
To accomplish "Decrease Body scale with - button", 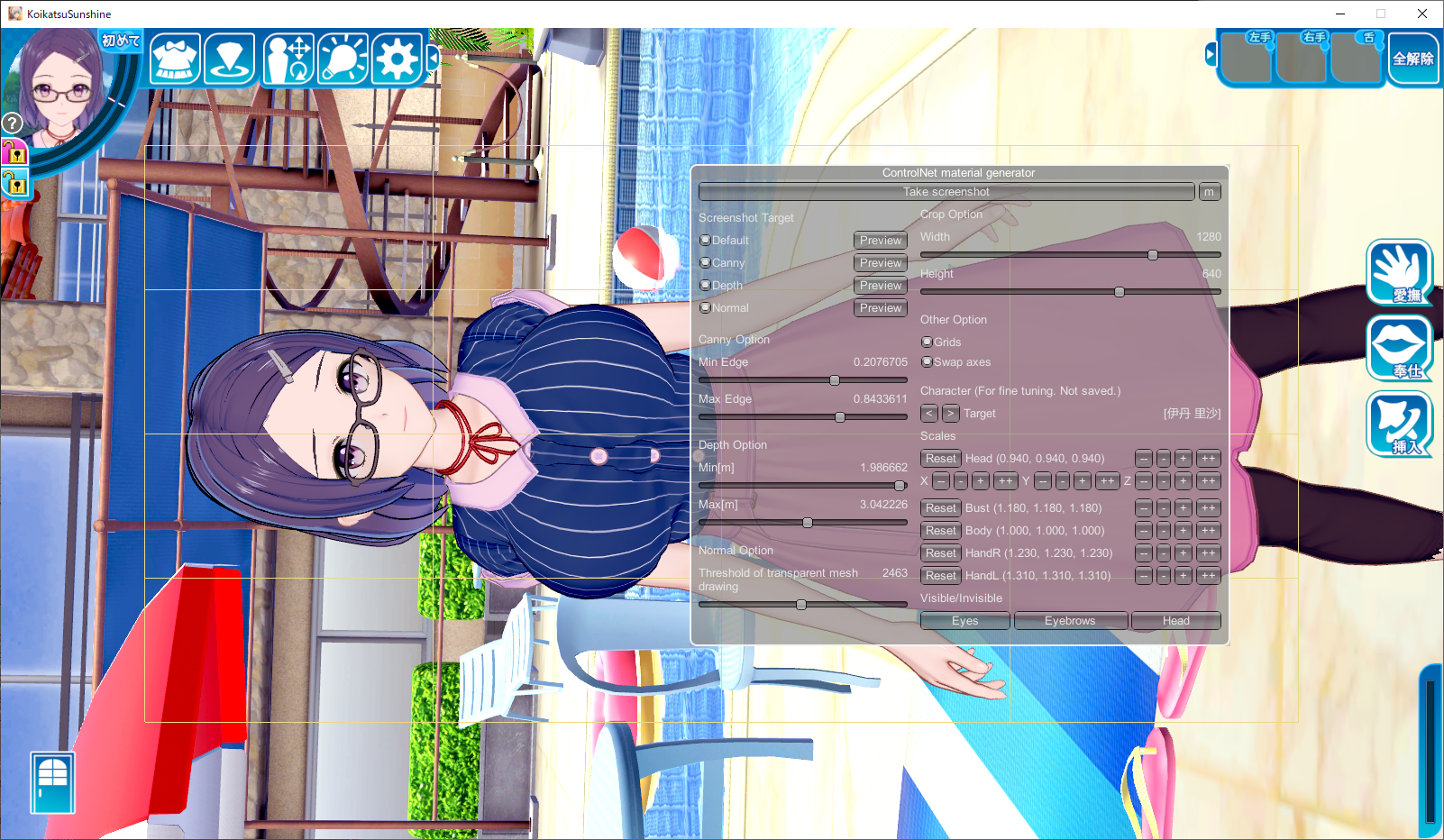I will [x=1164, y=531].
